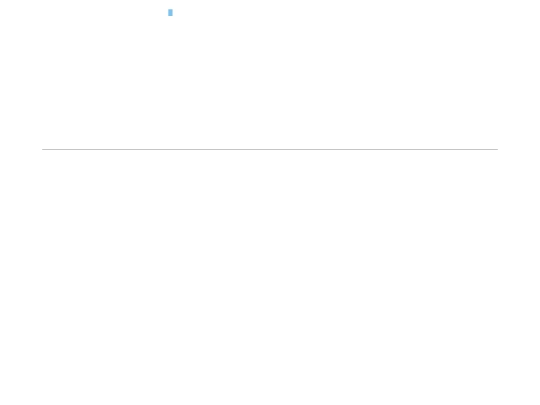
Task: Click the gray horizontal divider line
Action: (270, 149)
